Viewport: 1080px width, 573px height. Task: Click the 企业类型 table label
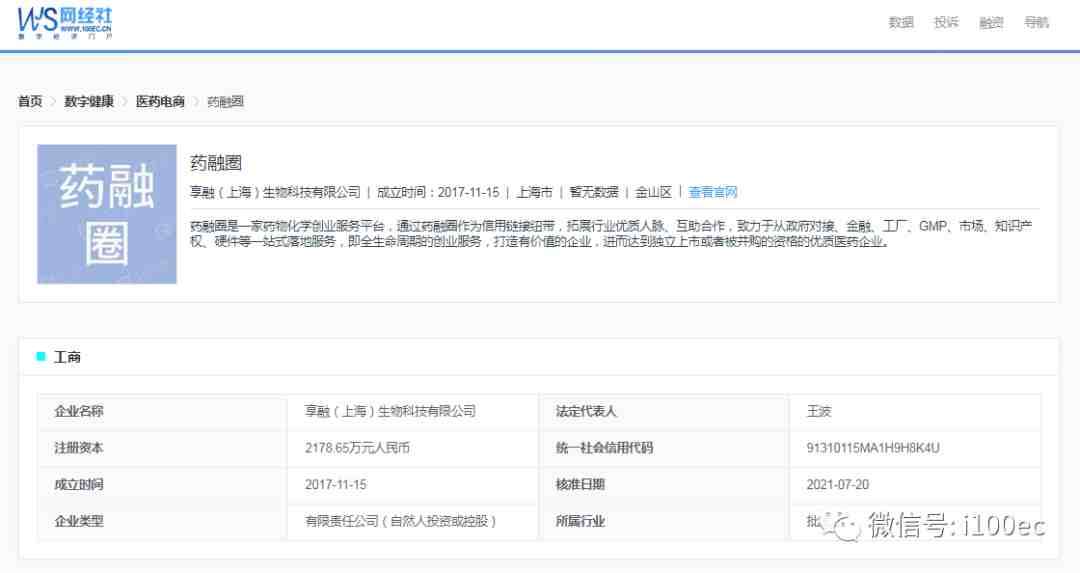(79, 521)
